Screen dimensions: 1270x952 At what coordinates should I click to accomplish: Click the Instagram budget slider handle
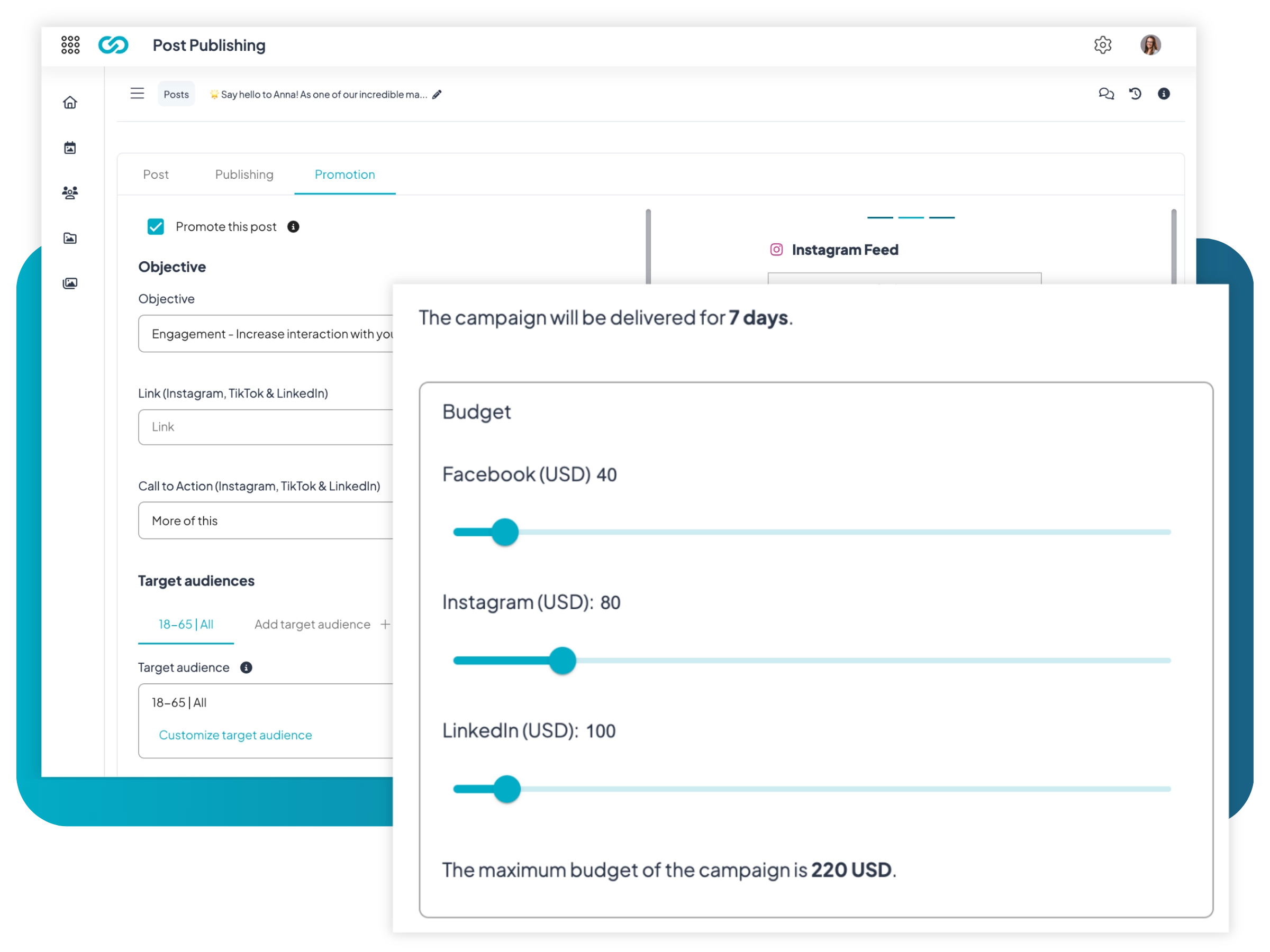click(x=562, y=661)
